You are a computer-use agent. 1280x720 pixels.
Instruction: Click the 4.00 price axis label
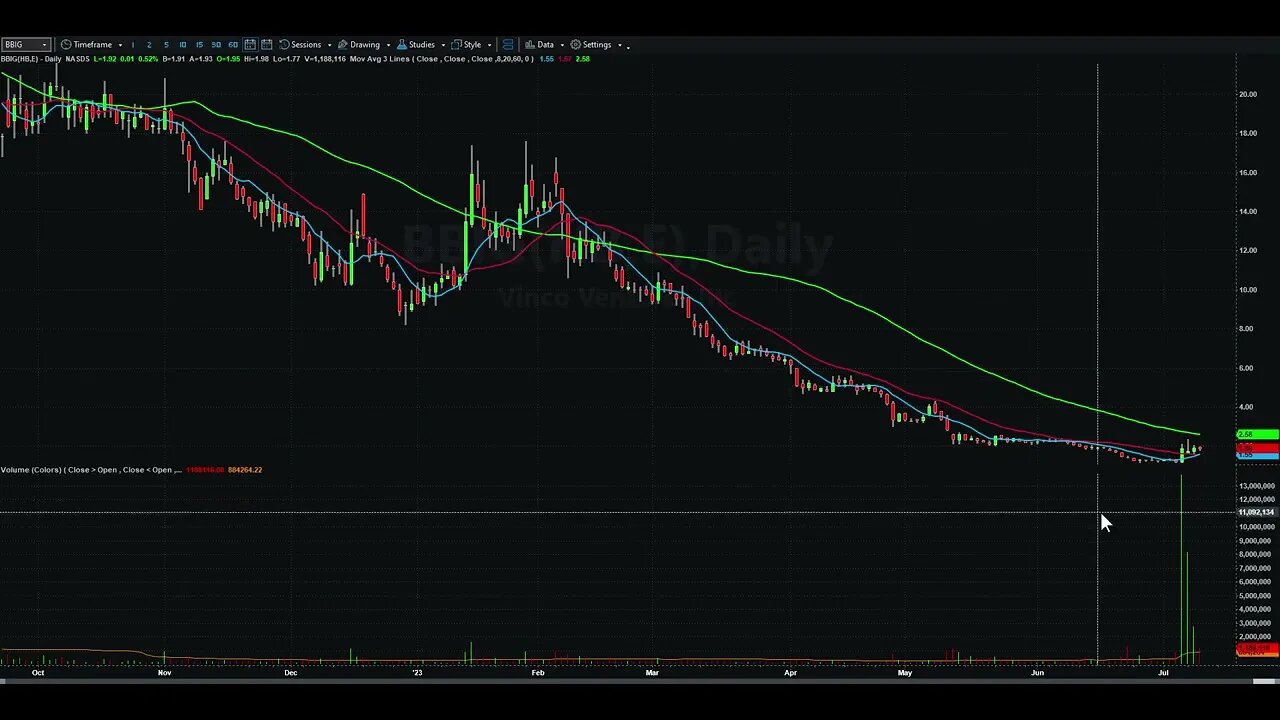1246,407
